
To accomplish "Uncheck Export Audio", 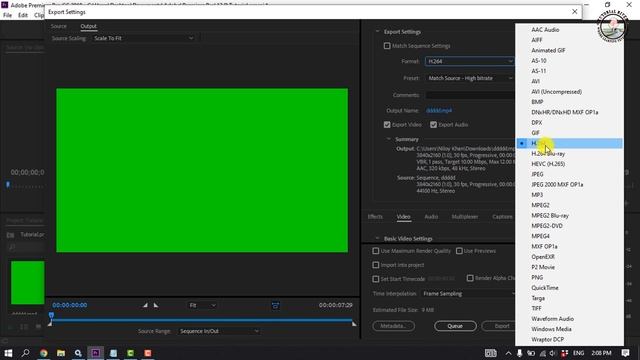I will (433, 124).
